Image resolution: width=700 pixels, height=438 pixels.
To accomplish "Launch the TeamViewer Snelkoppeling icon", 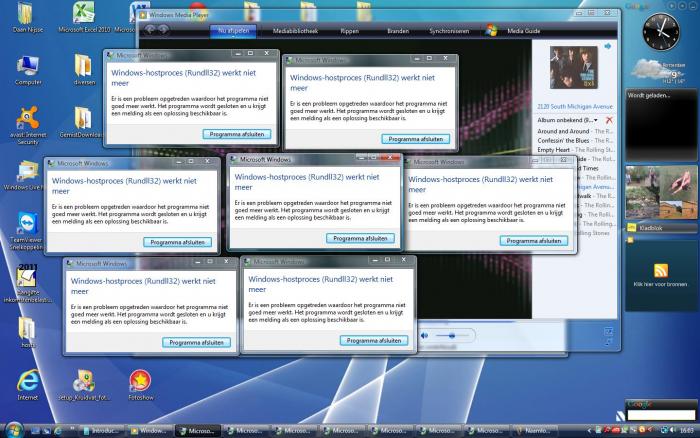I will (27, 231).
